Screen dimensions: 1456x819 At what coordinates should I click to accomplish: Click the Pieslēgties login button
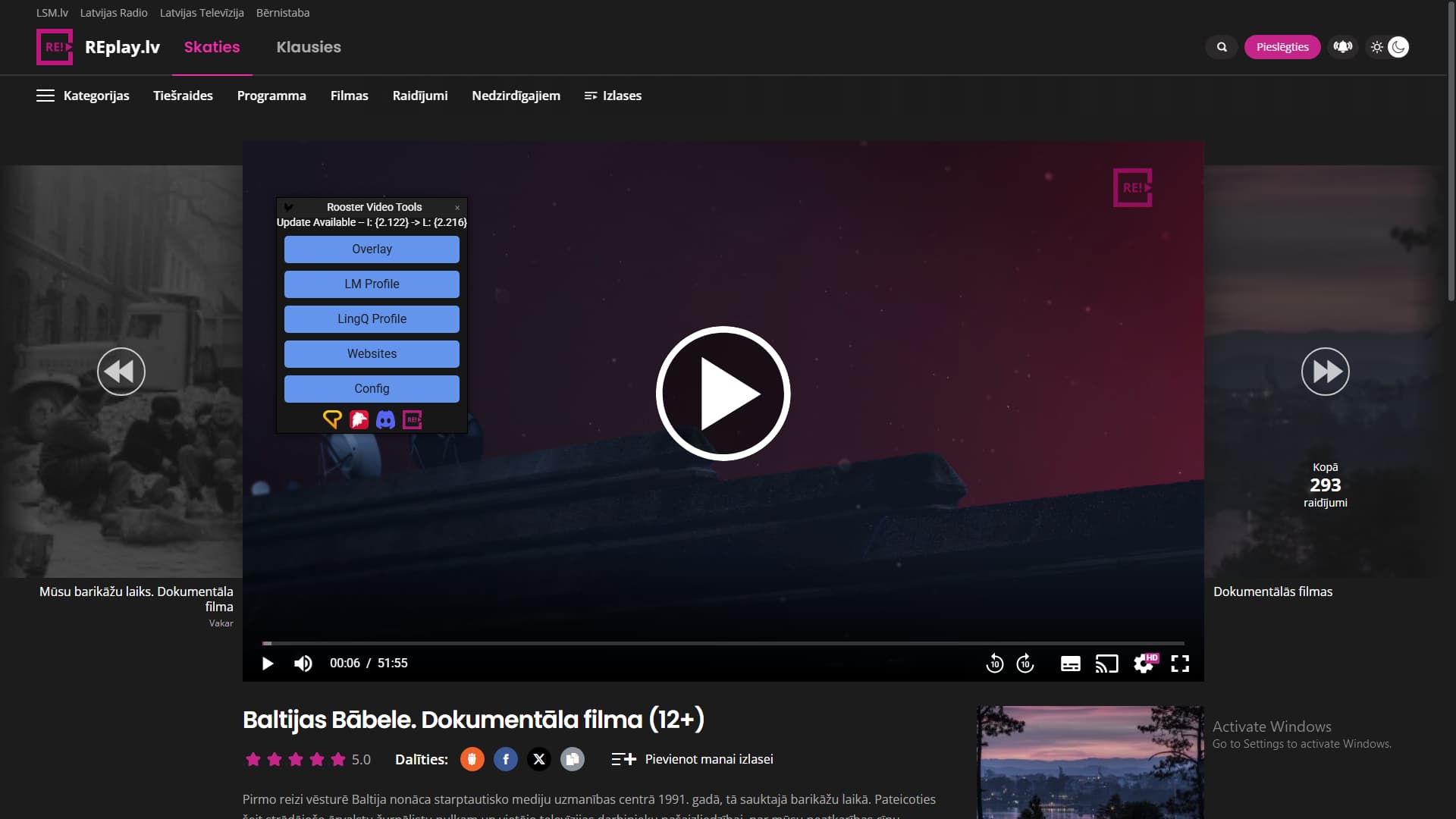click(x=1282, y=47)
